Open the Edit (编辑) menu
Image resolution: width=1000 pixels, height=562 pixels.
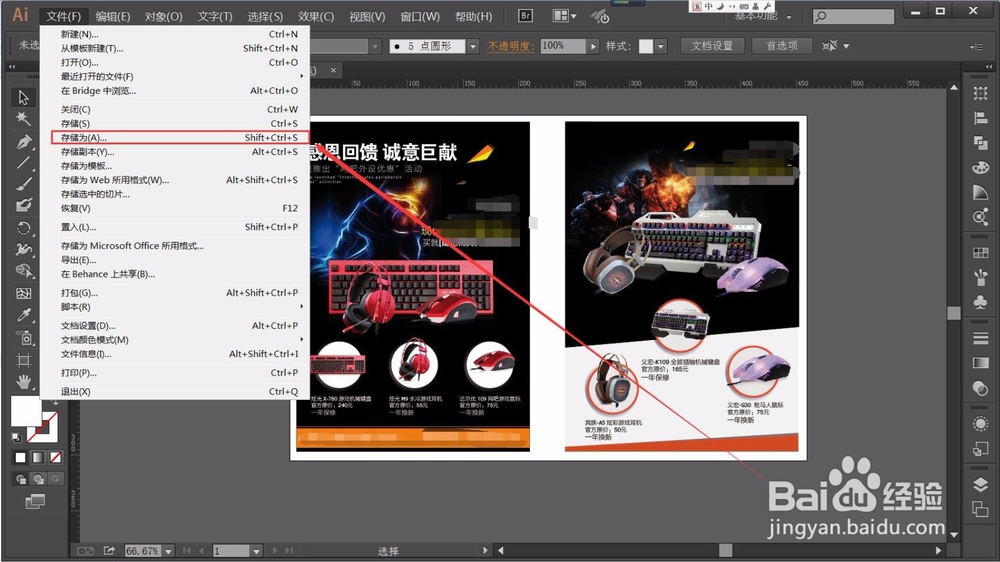(x=113, y=16)
